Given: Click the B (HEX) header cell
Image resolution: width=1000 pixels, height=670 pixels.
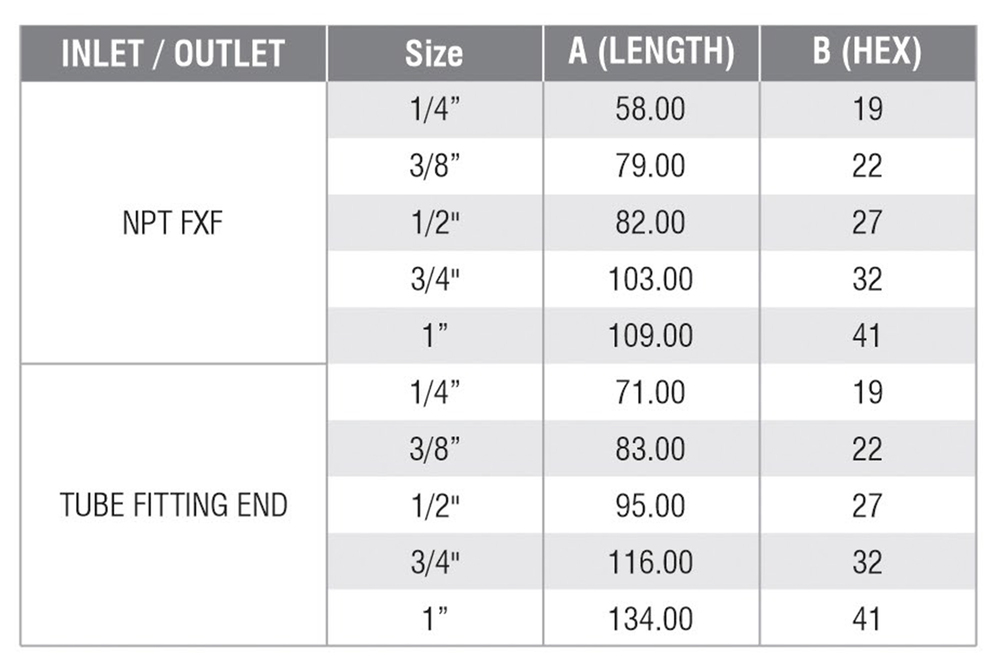Looking at the screenshot, I should [x=867, y=54].
